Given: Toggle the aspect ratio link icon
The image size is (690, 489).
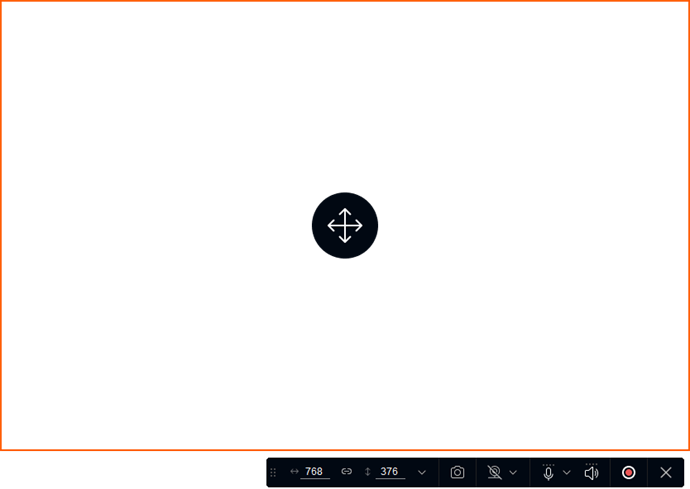Looking at the screenshot, I should 347,472.
